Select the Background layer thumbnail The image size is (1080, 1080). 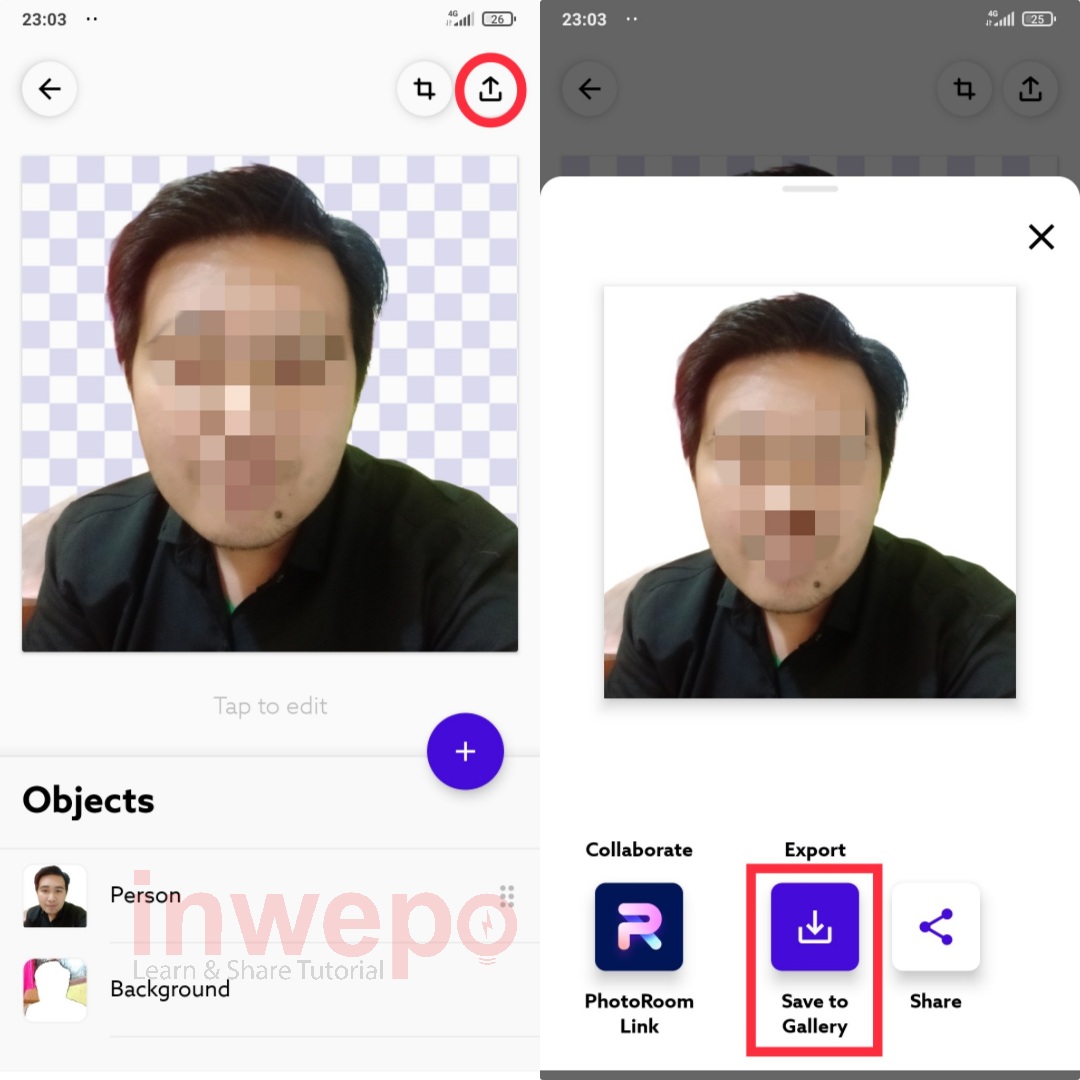click(55, 989)
